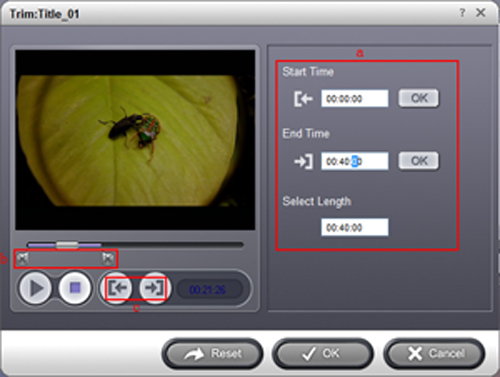The width and height of the screenshot is (500, 377).
Task: Select the right trim marker handle
Action: pyautogui.click(x=108, y=258)
